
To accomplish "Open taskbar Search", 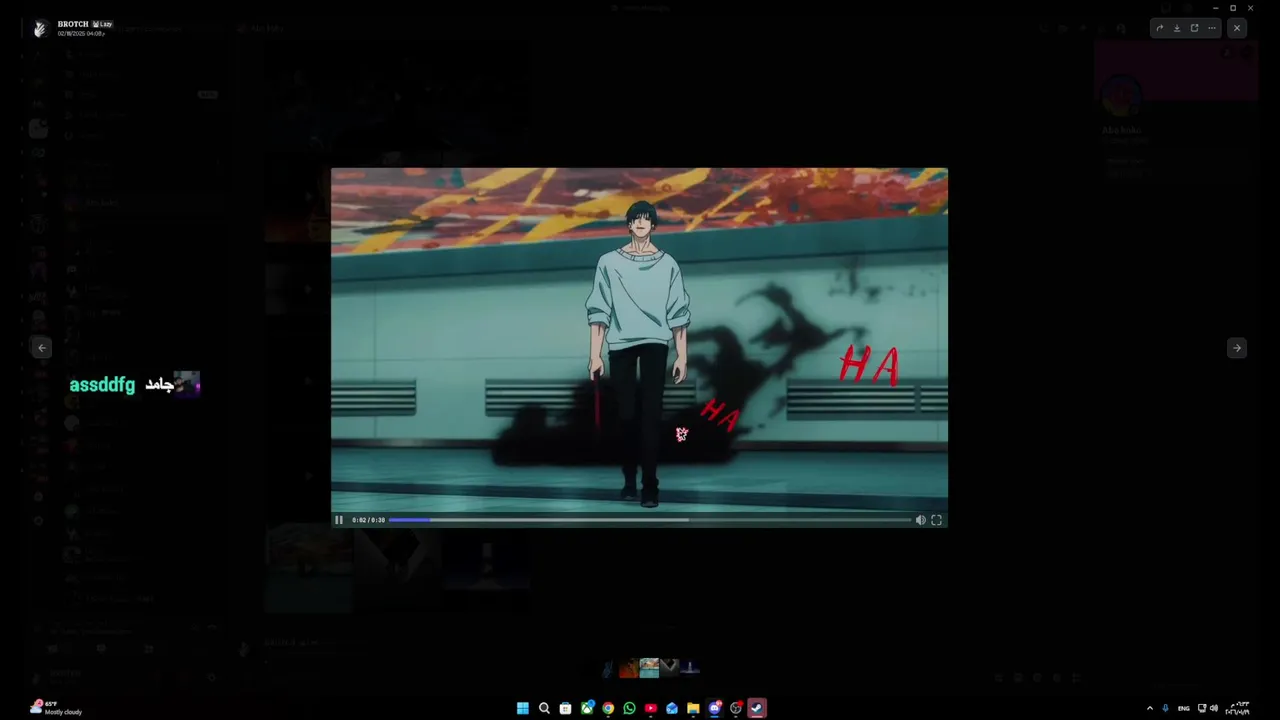I will coord(544,708).
